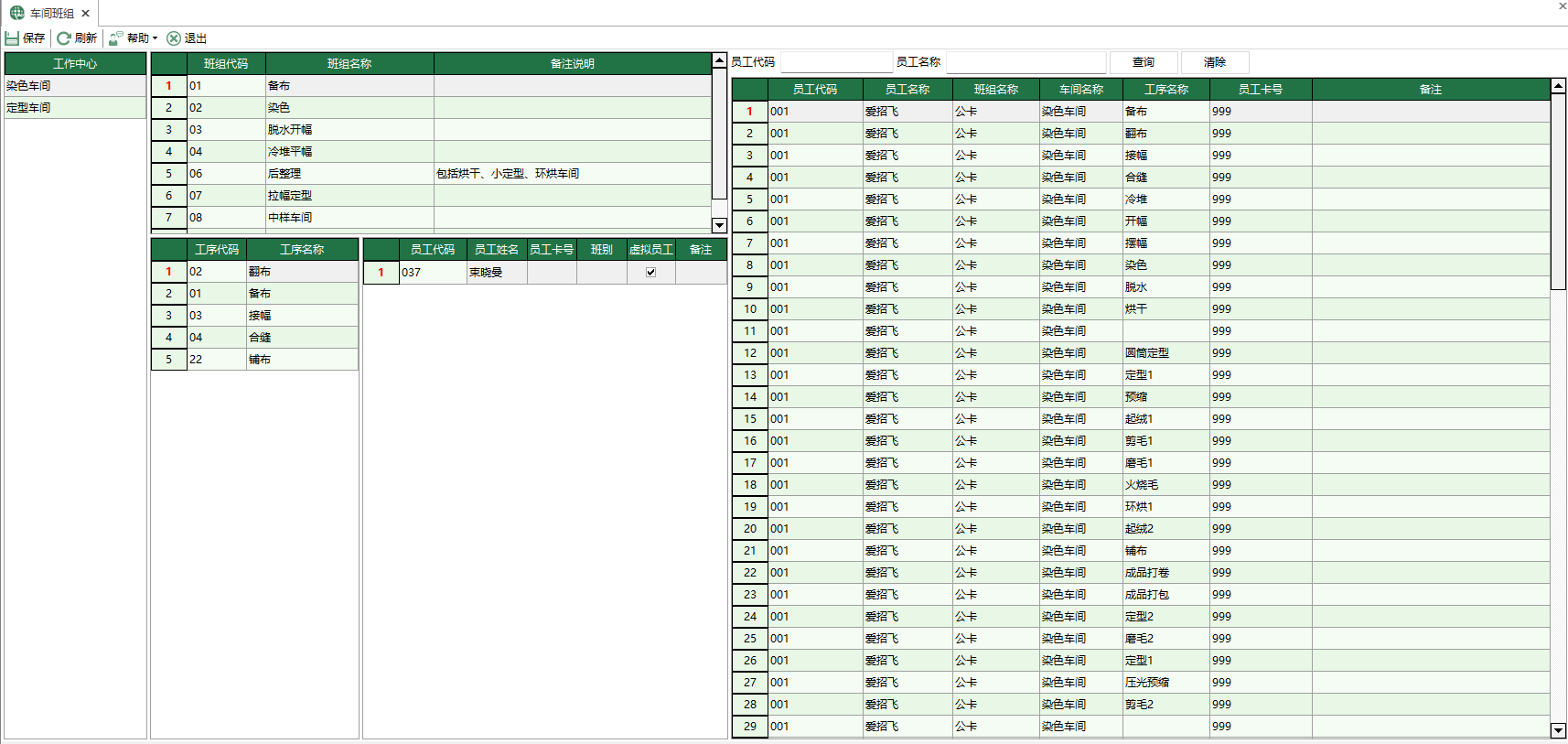Close the 车间班组 tab

85,14
